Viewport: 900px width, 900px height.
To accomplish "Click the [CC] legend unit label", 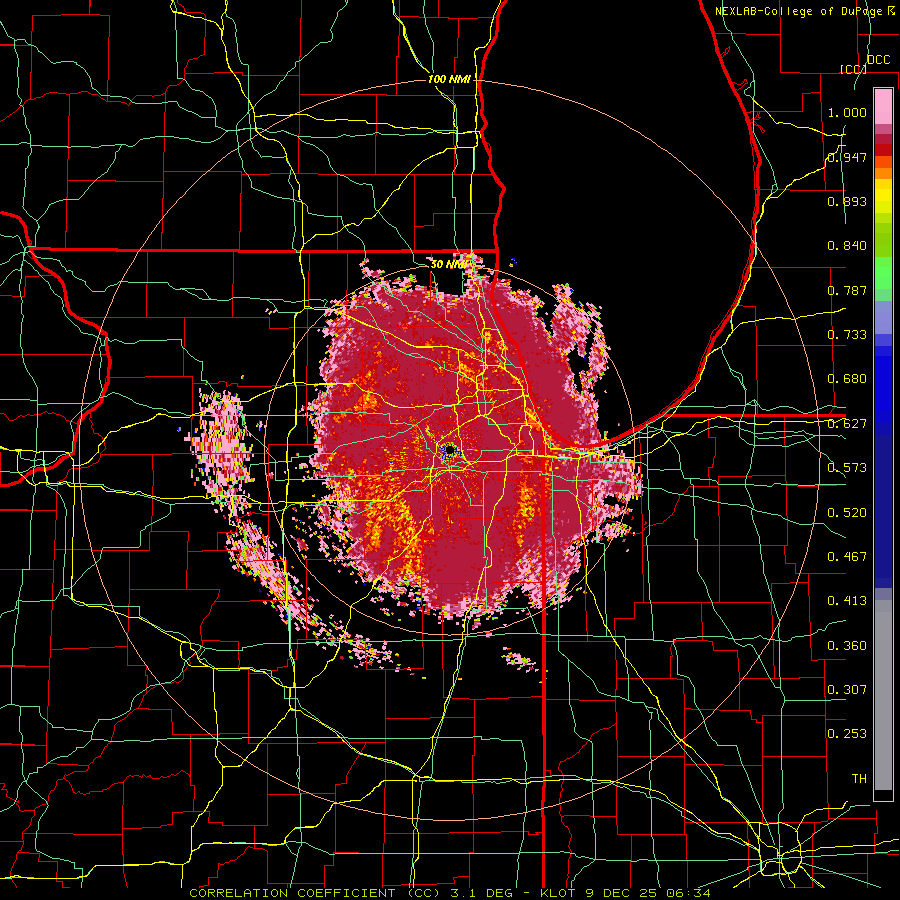I will coord(852,69).
